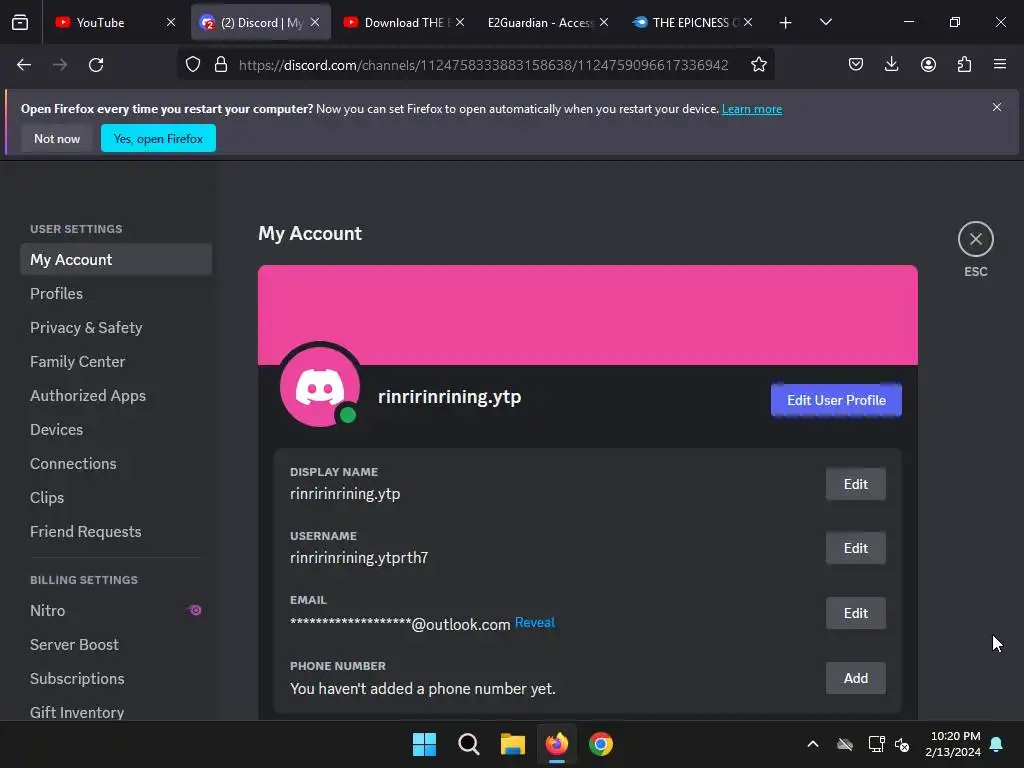Edit the display name
The image size is (1024, 768).
click(x=856, y=484)
